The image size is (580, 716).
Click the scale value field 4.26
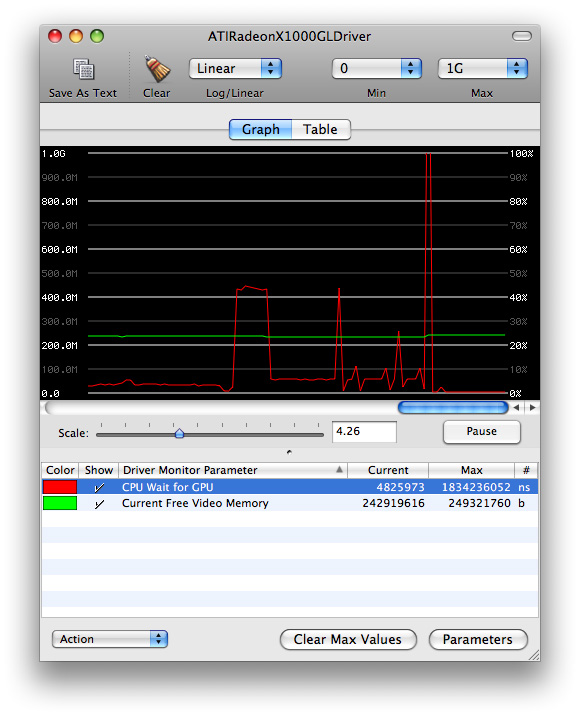[x=364, y=432]
